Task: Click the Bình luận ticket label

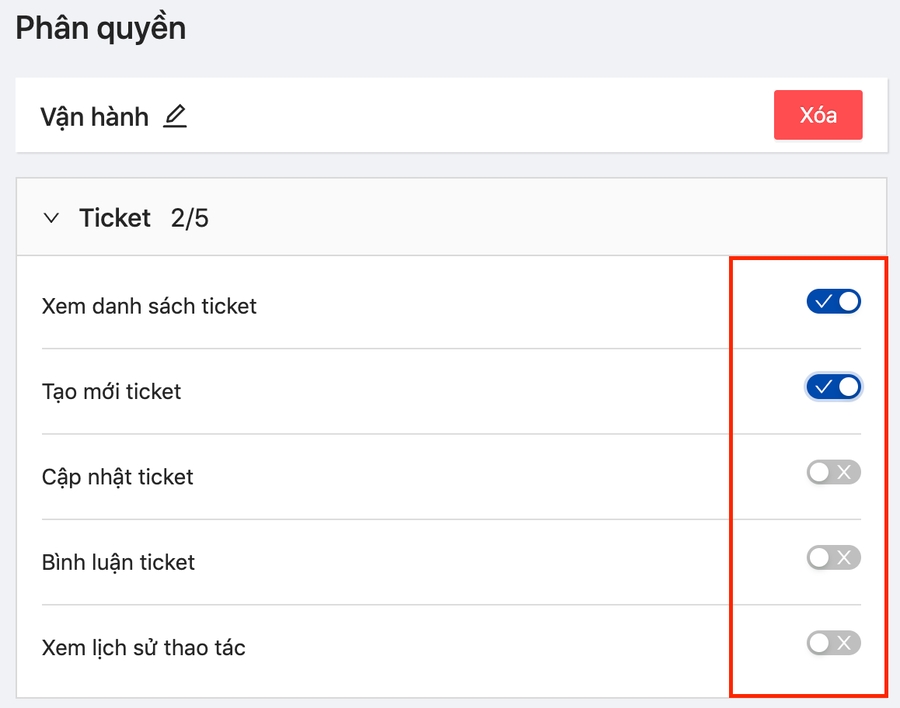Action: (118, 562)
